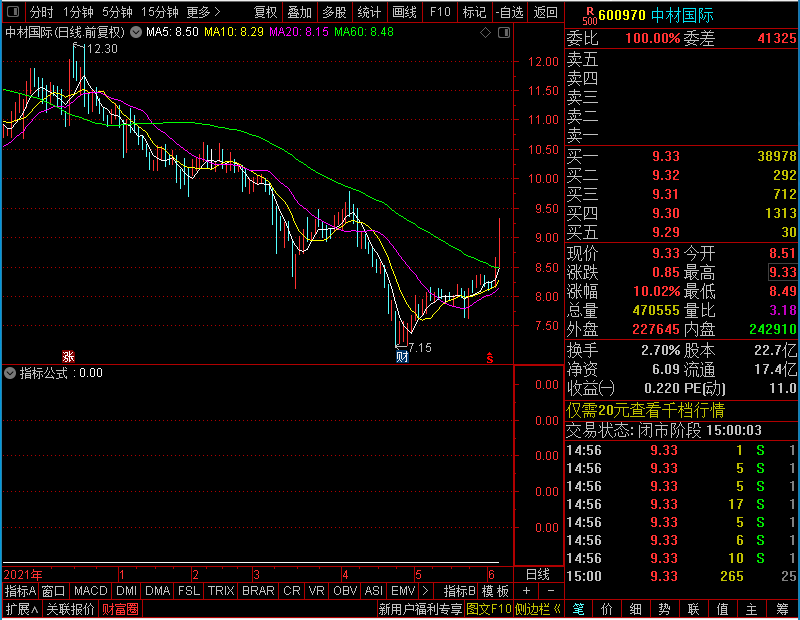Select the VR indicator tab
This screenshot has height=620, width=800.
tap(316, 591)
